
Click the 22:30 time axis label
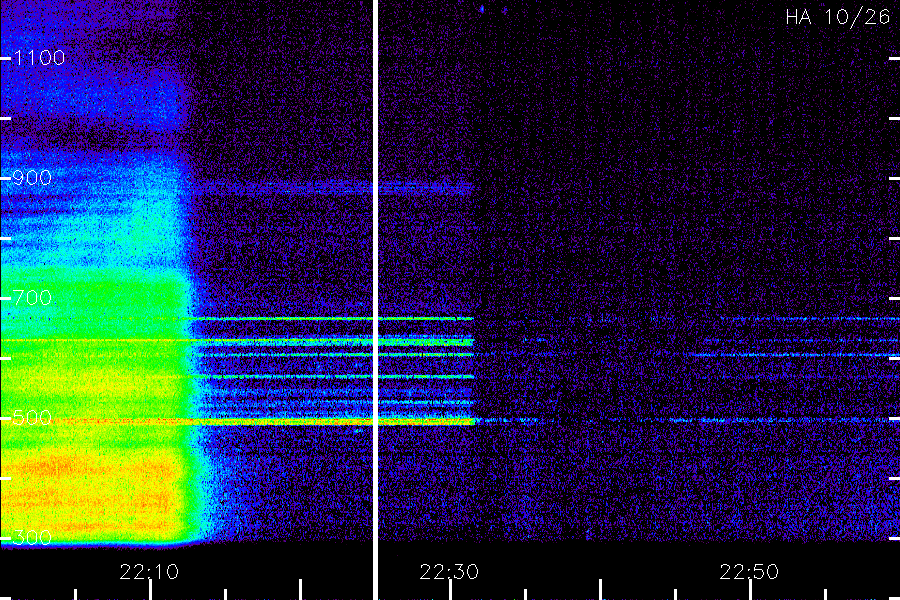[x=449, y=572]
